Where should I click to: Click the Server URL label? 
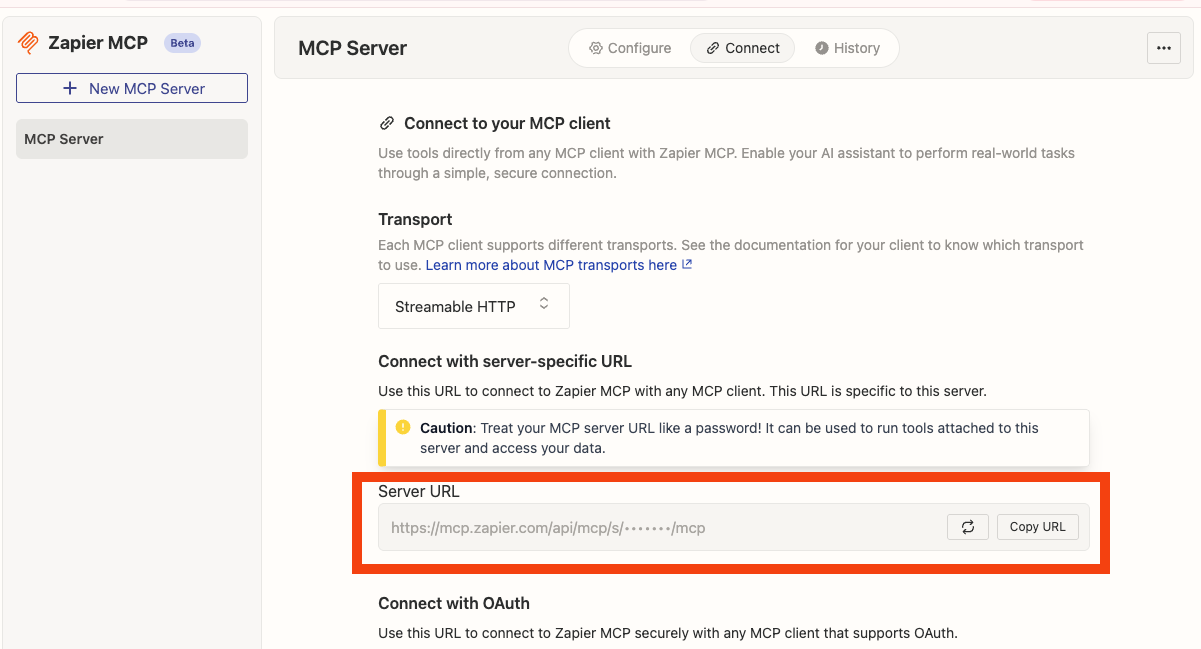click(419, 491)
